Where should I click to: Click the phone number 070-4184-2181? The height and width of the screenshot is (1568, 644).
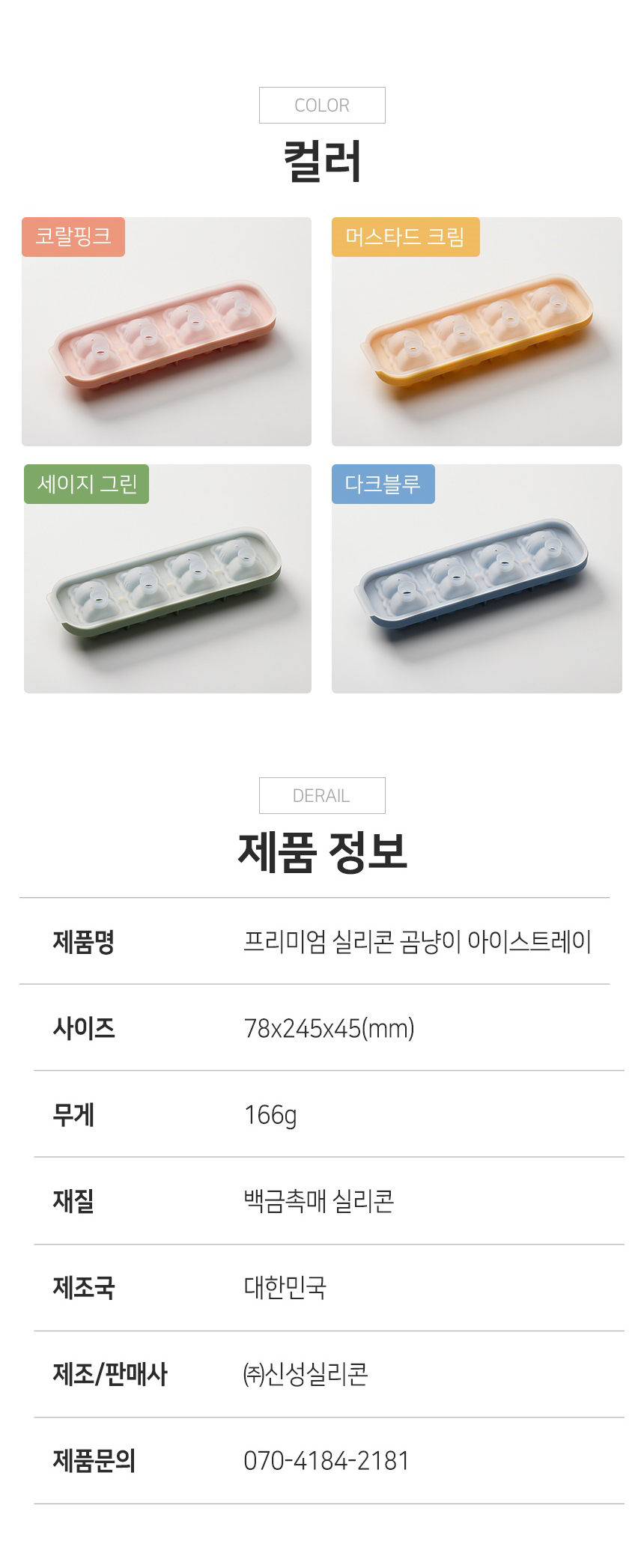(x=326, y=1461)
